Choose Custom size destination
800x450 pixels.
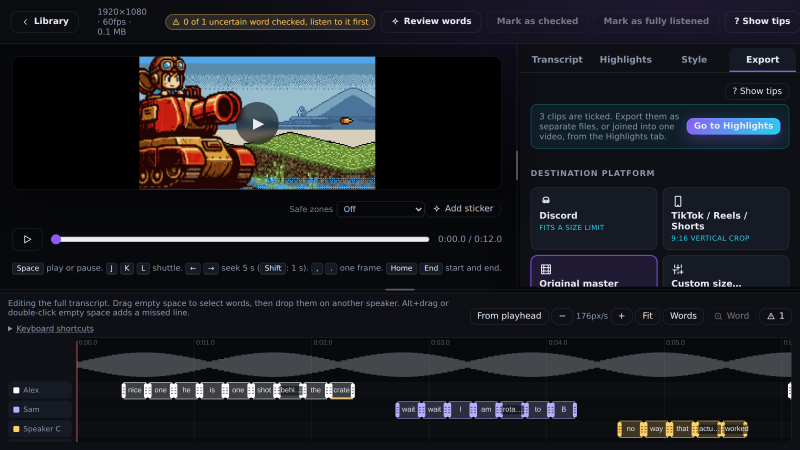pos(726,271)
